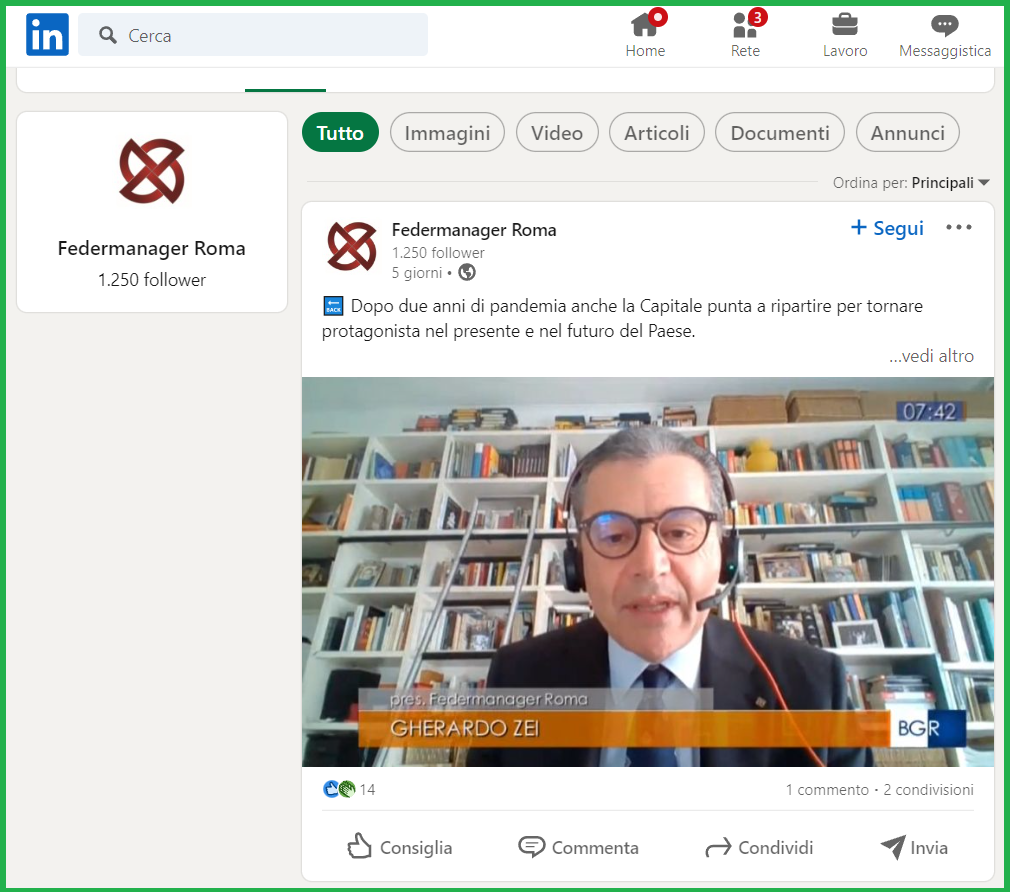Viewport: 1010px width, 892px height.
Task: Open the Lavoro jobs section
Action: 844,35
